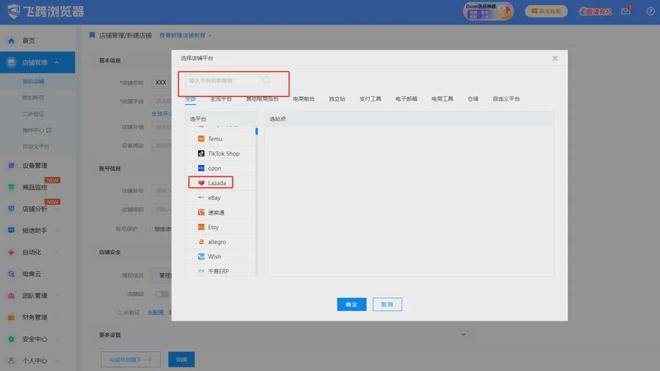Screen dimensions: 660x371
Task: Select Temu in the platform list
Action: point(221,139)
